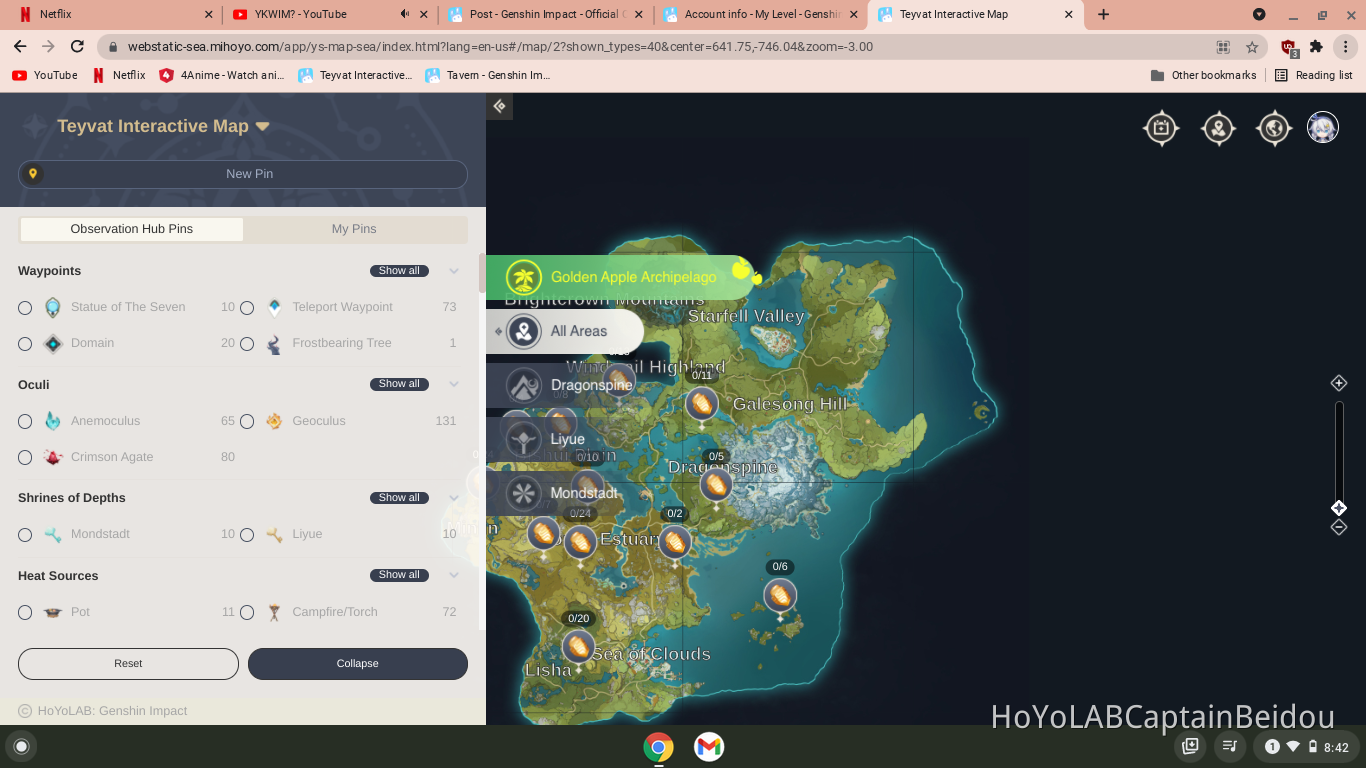Viewport: 1366px width, 768px height.
Task: Enable the Anemoculus checkbox
Action: click(x=25, y=422)
